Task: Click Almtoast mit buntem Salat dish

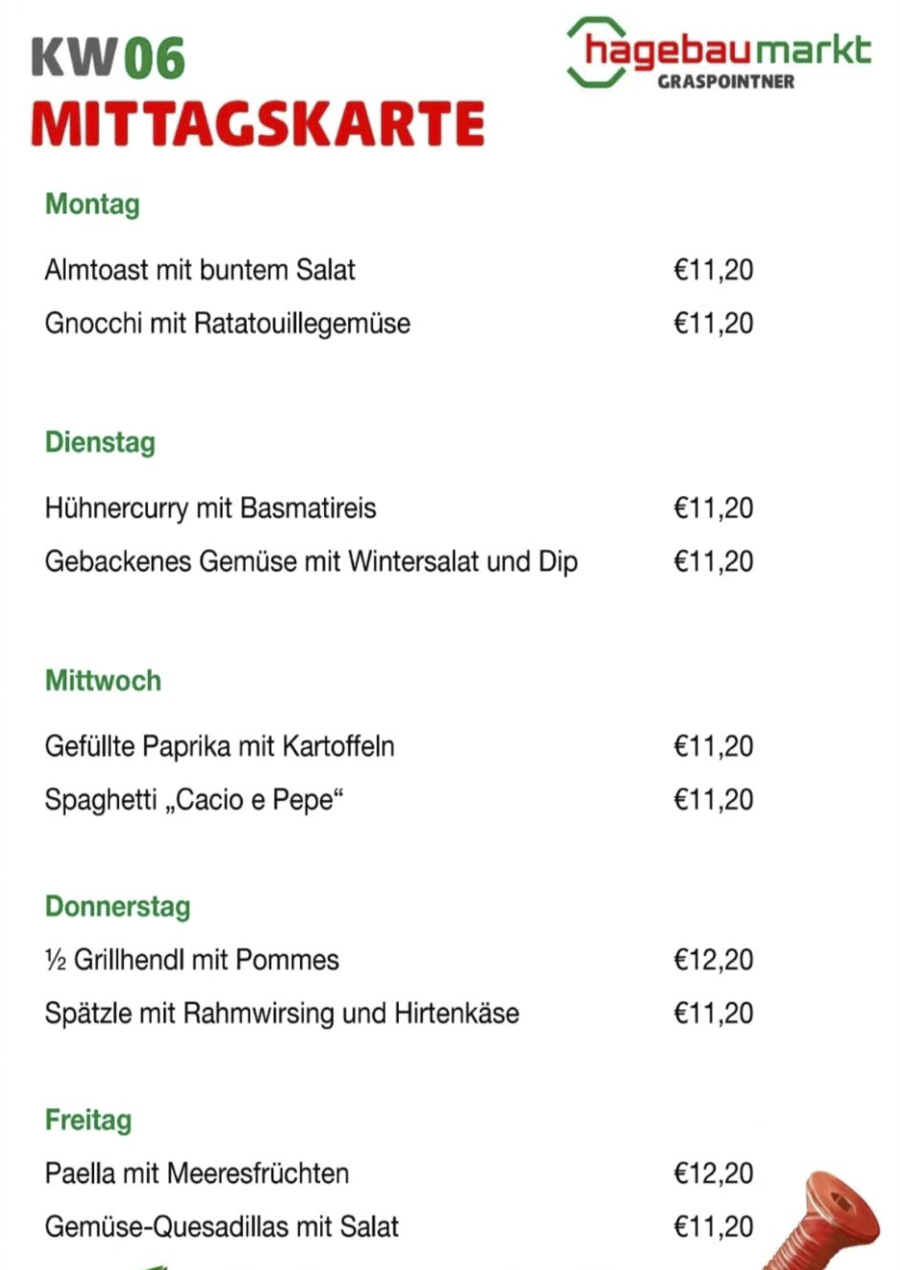Action: click(x=200, y=270)
